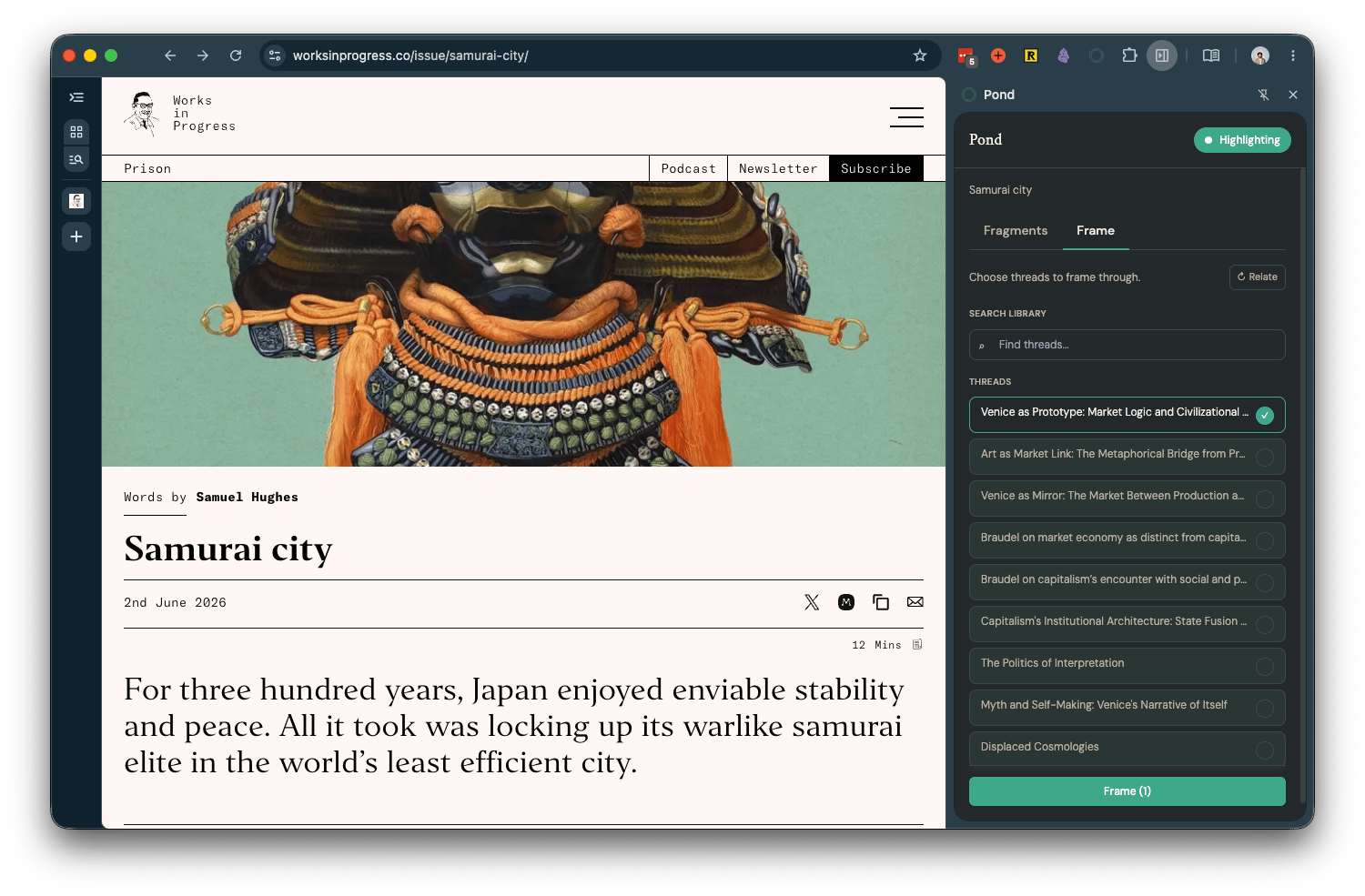Screen dimensions: 1365x896
Task: Toggle the browser side panel button
Action: [x=1162, y=55]
